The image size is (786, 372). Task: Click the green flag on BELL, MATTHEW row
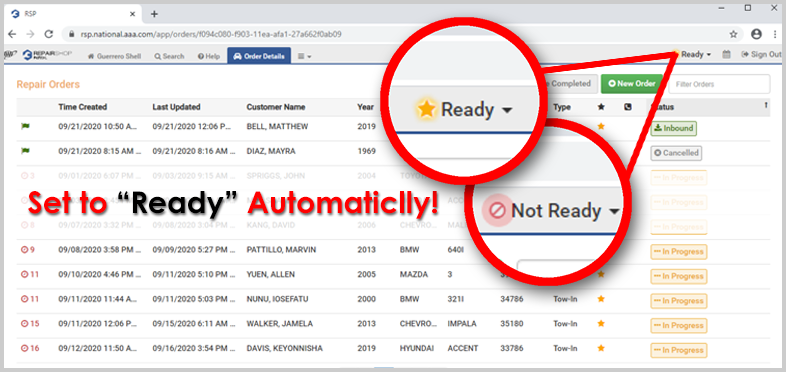point(25,127)
